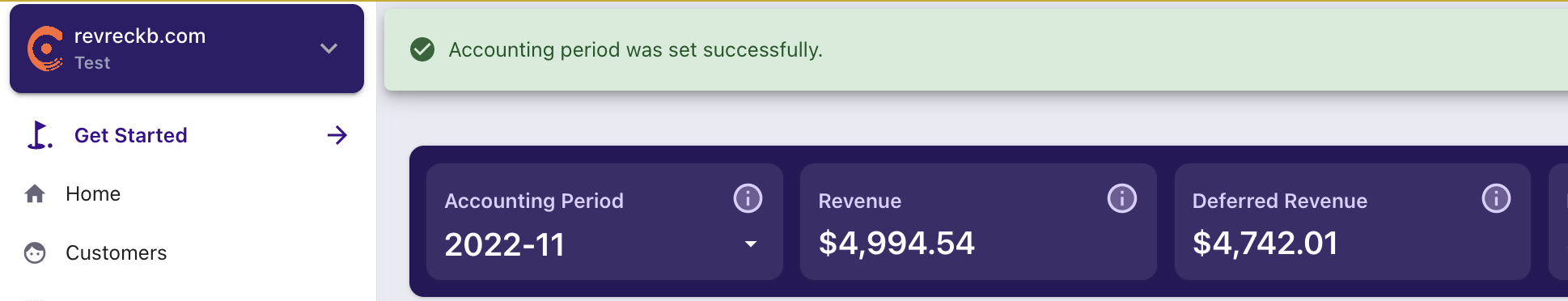1568x301 pixels.
Task: Click the Deferred Revenue info icon
Action: [1496, 198]
